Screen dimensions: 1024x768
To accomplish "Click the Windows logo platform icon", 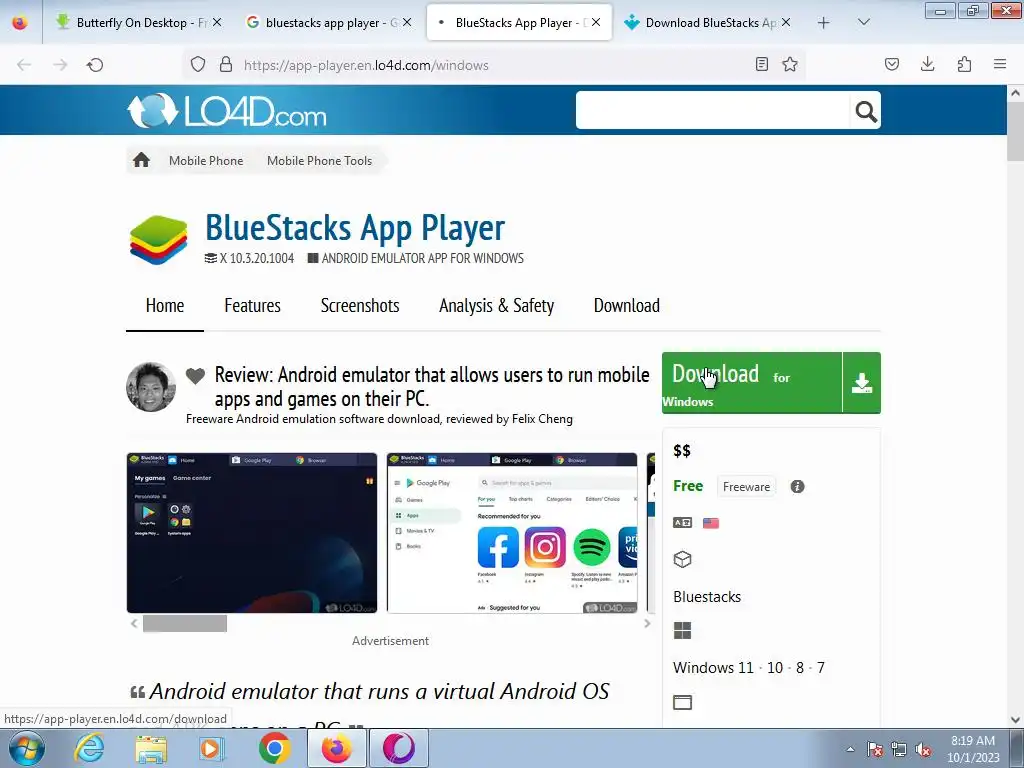I will tap(682, 630).
